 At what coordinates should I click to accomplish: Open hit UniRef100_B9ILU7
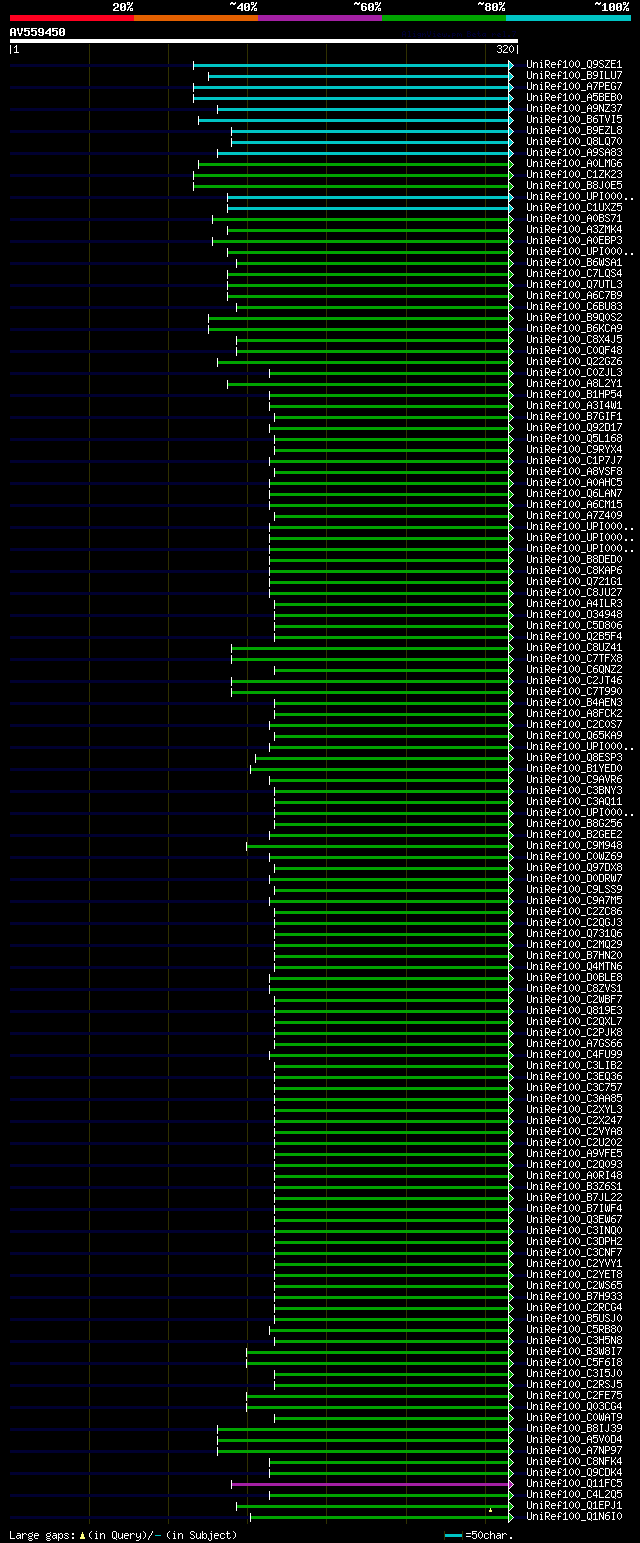tap(574, 76)
